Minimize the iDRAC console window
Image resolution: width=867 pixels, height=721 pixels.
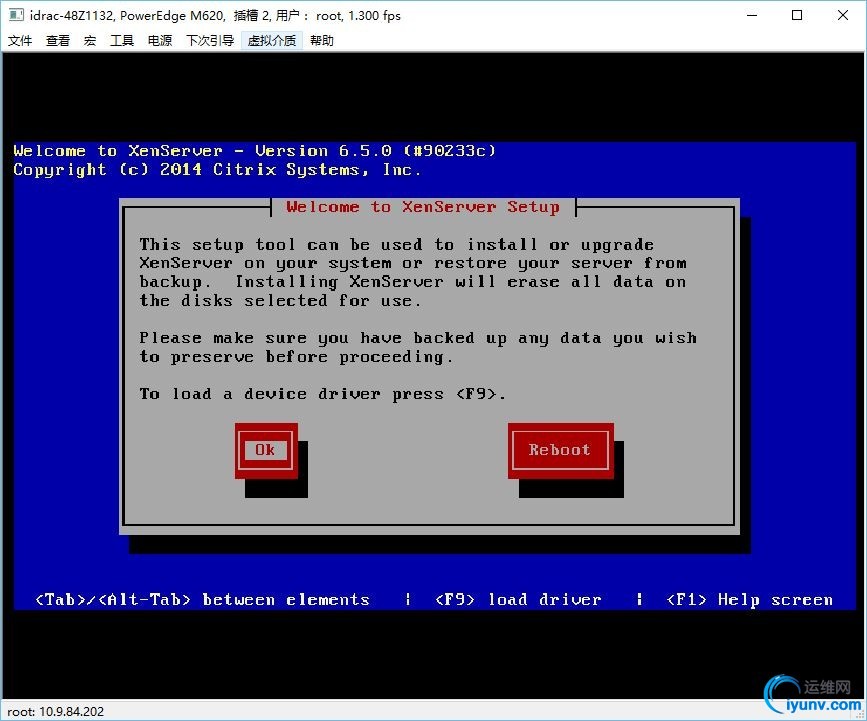(752, 15)
